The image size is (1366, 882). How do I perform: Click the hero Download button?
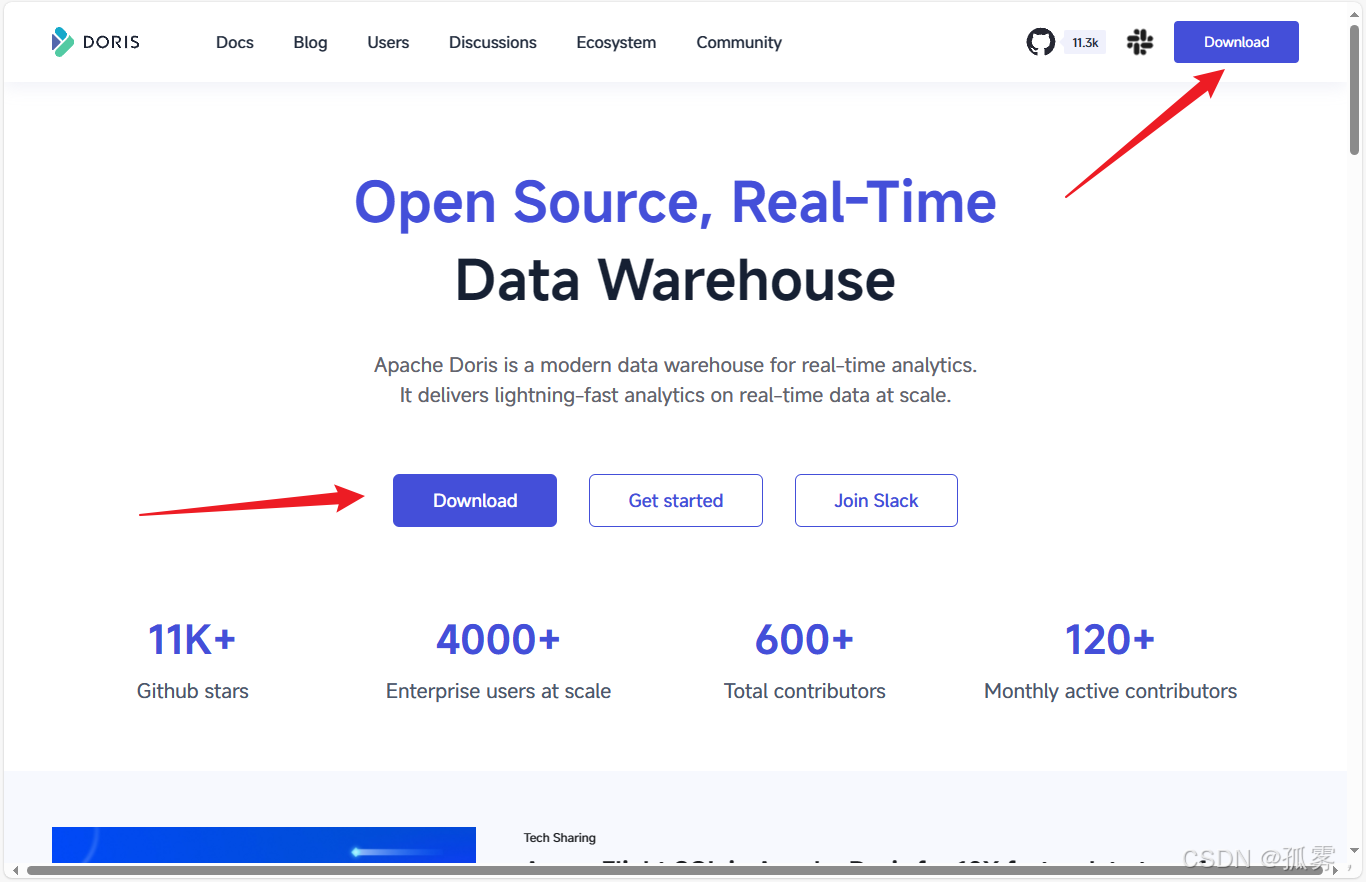pos(475,500)
